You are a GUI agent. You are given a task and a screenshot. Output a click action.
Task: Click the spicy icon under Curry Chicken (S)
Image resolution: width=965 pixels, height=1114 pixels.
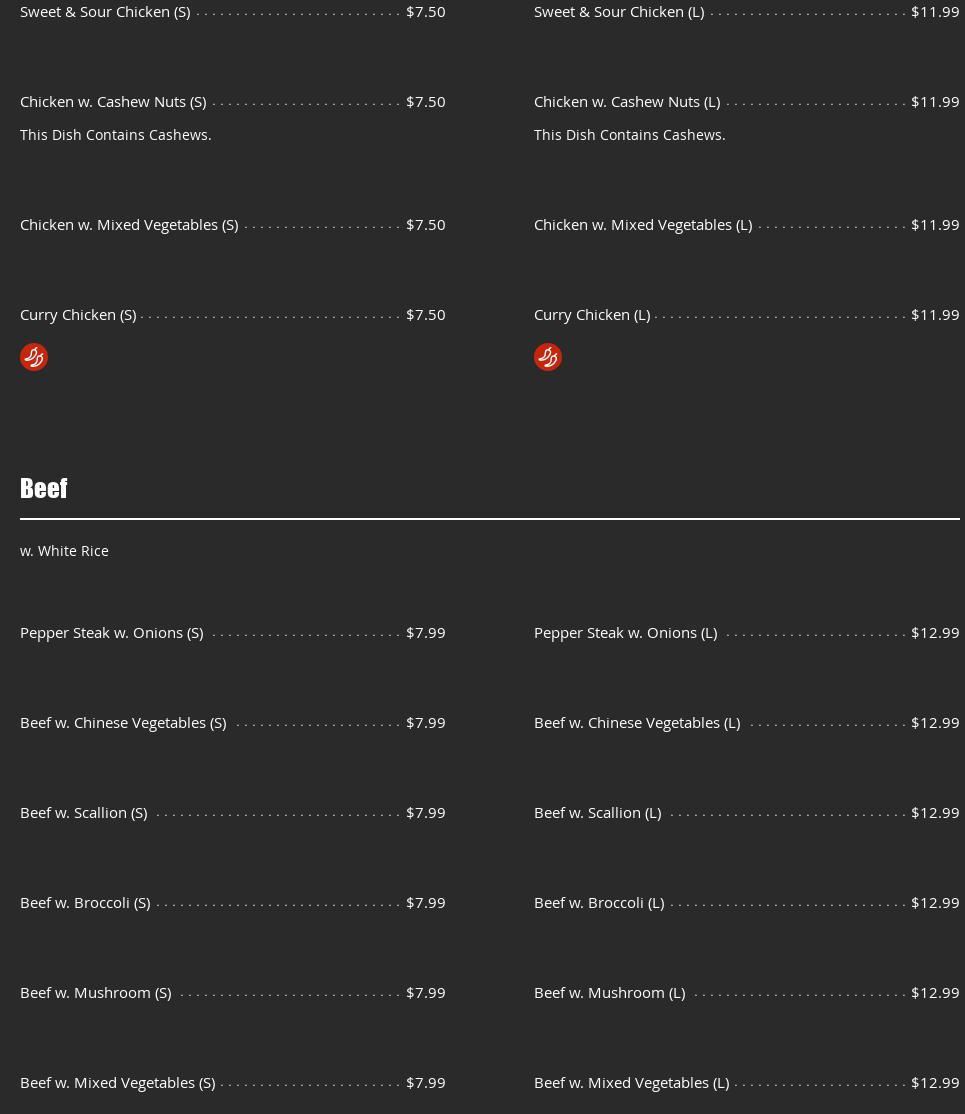[34, 357]
